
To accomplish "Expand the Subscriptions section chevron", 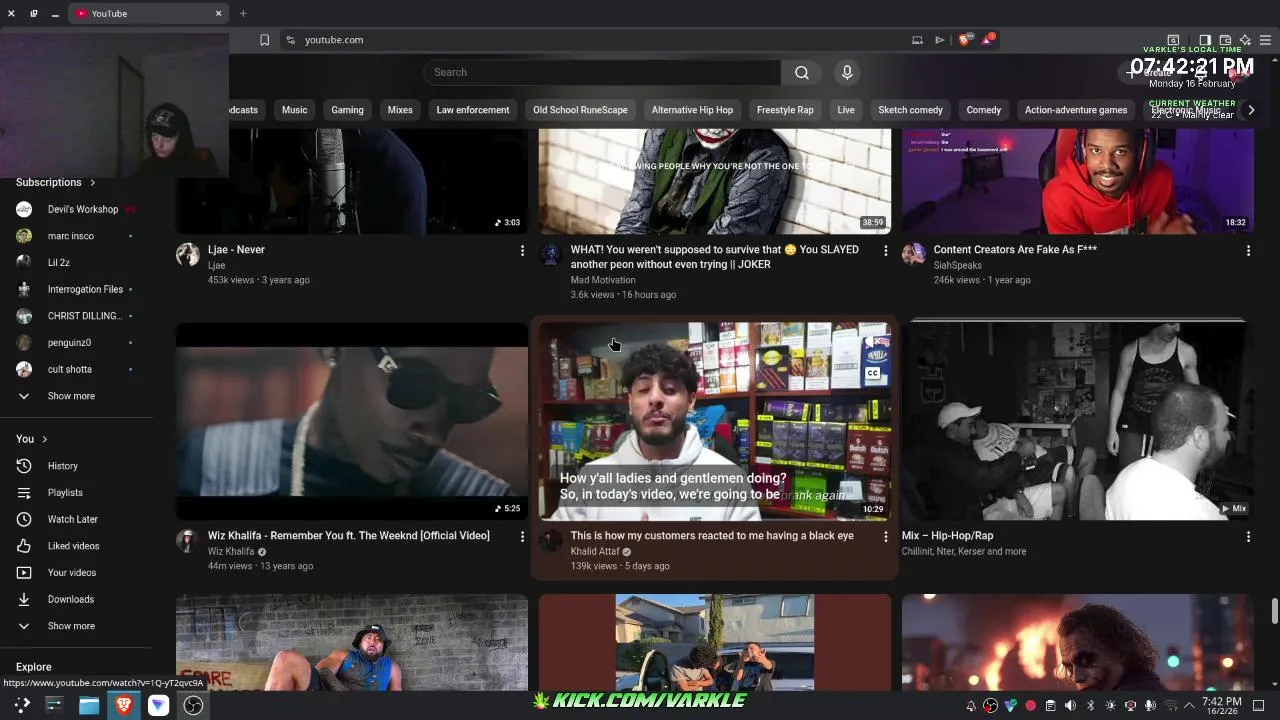I will tap(92, 183).
